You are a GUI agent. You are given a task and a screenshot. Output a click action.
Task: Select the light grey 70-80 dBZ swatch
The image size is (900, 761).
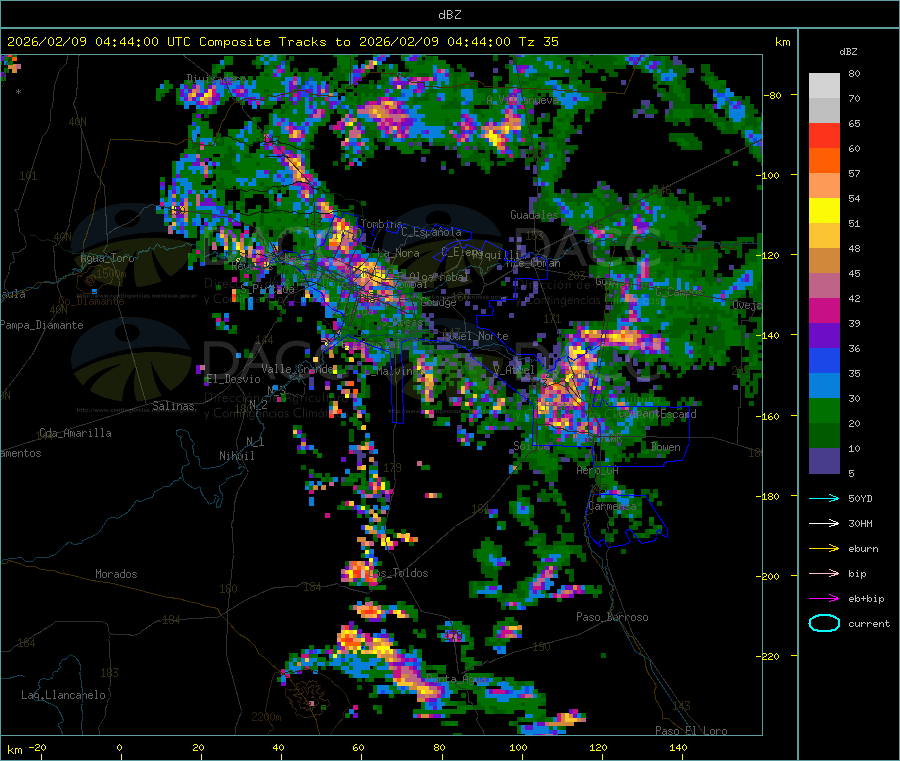click(824, 86)
